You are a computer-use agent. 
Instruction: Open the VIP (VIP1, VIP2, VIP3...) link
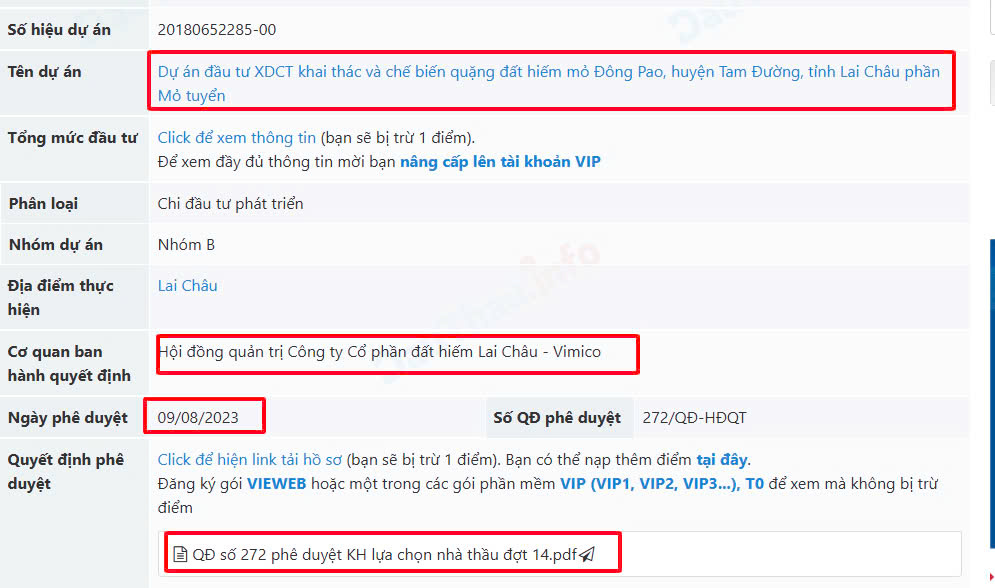pyautogui.click(x=650, y=483)
